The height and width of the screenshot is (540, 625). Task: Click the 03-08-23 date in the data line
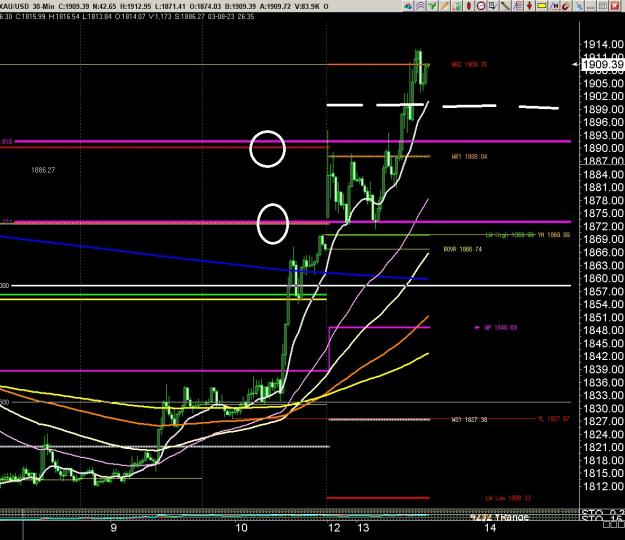(221, 16)
